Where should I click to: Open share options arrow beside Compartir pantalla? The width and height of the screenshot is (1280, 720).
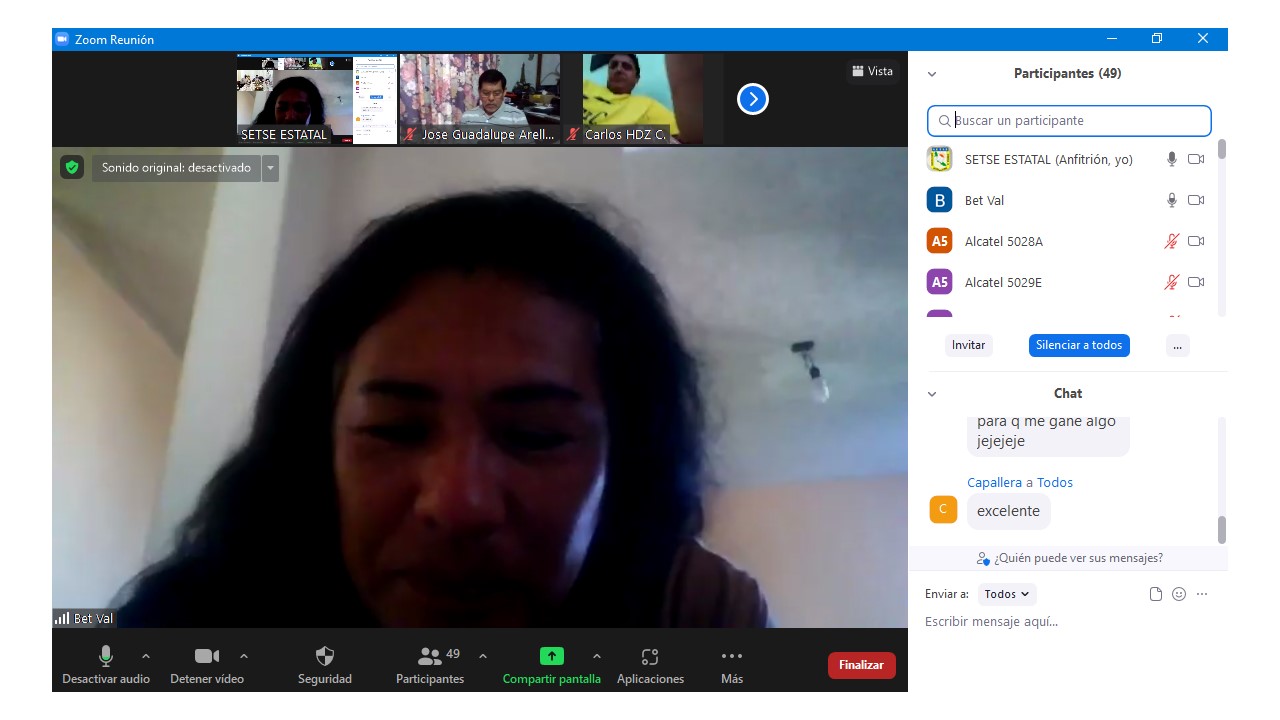point(597,657)
